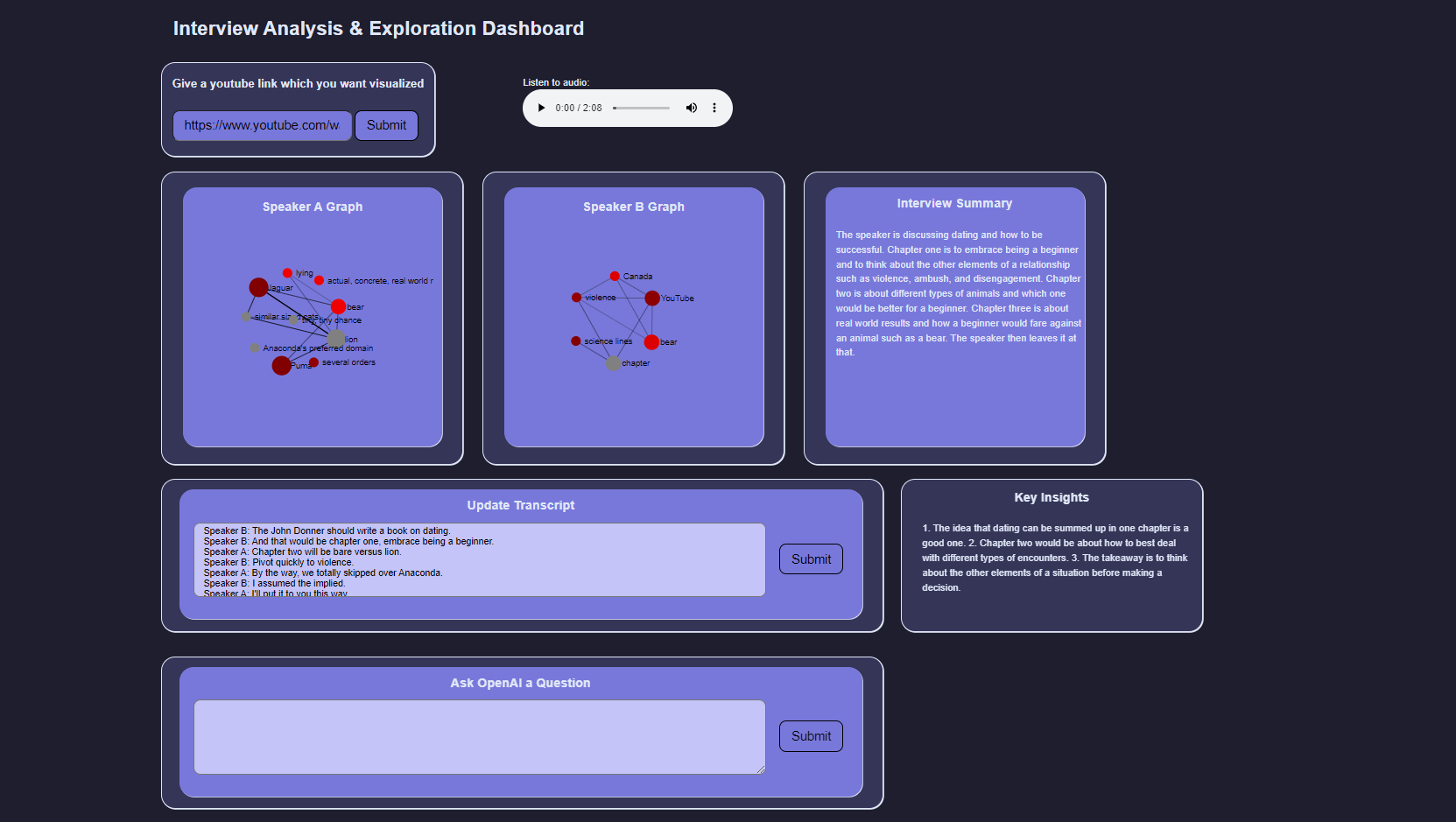Screen dimensions: 1456x822
Task: Select the Jaguar node in Speaker A graph
Action: point(258,287)
